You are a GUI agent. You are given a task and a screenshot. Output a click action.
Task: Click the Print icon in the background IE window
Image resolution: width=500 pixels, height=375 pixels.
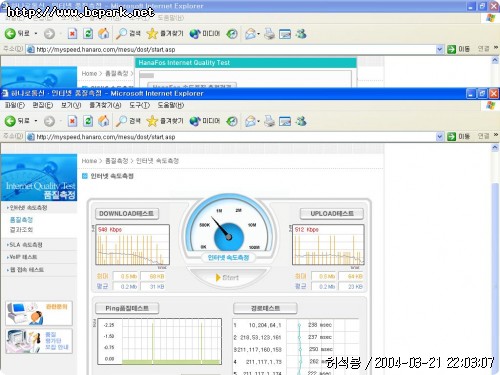pos(269,33)
